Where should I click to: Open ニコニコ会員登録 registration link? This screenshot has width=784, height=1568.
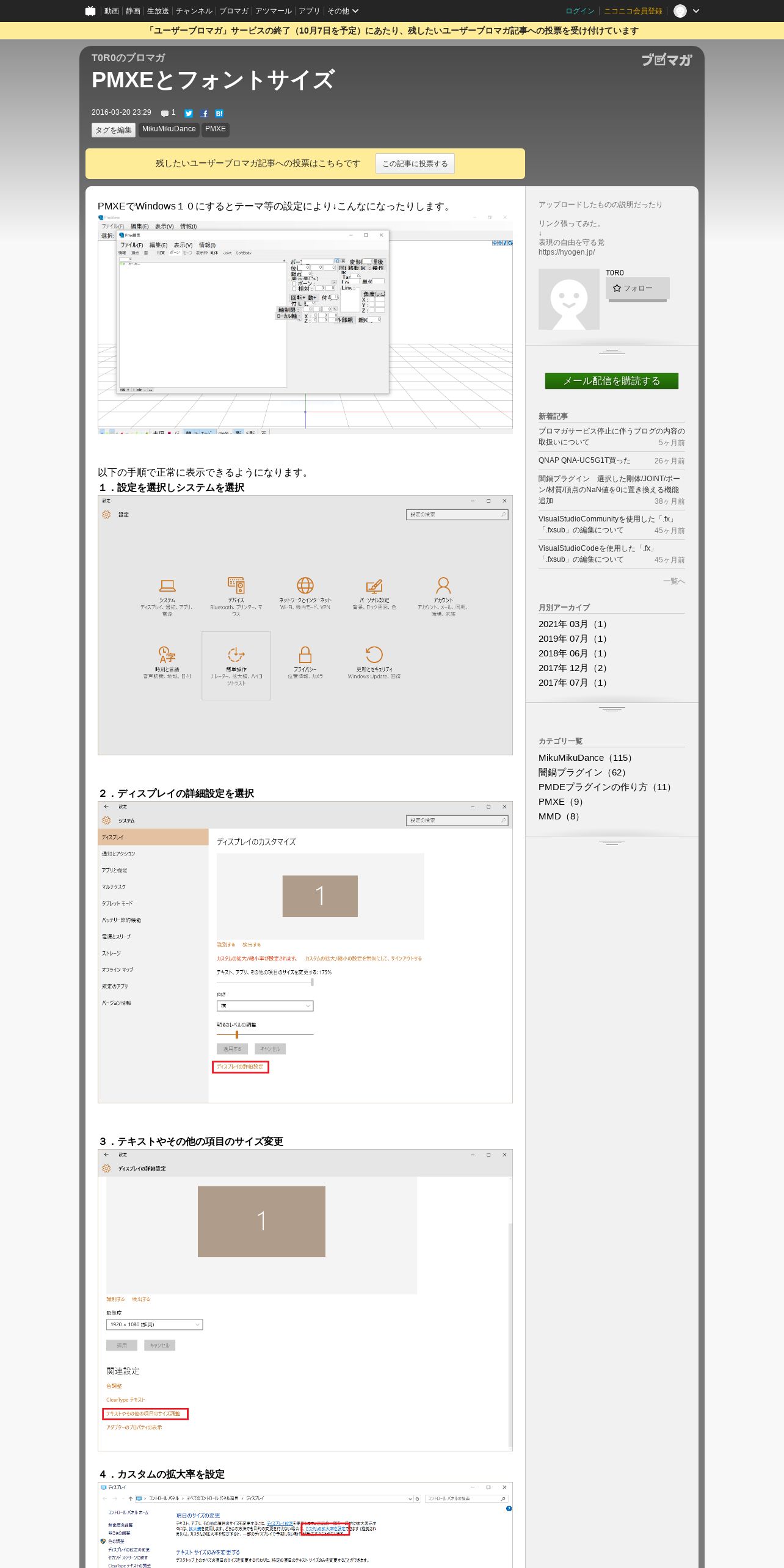633,11
